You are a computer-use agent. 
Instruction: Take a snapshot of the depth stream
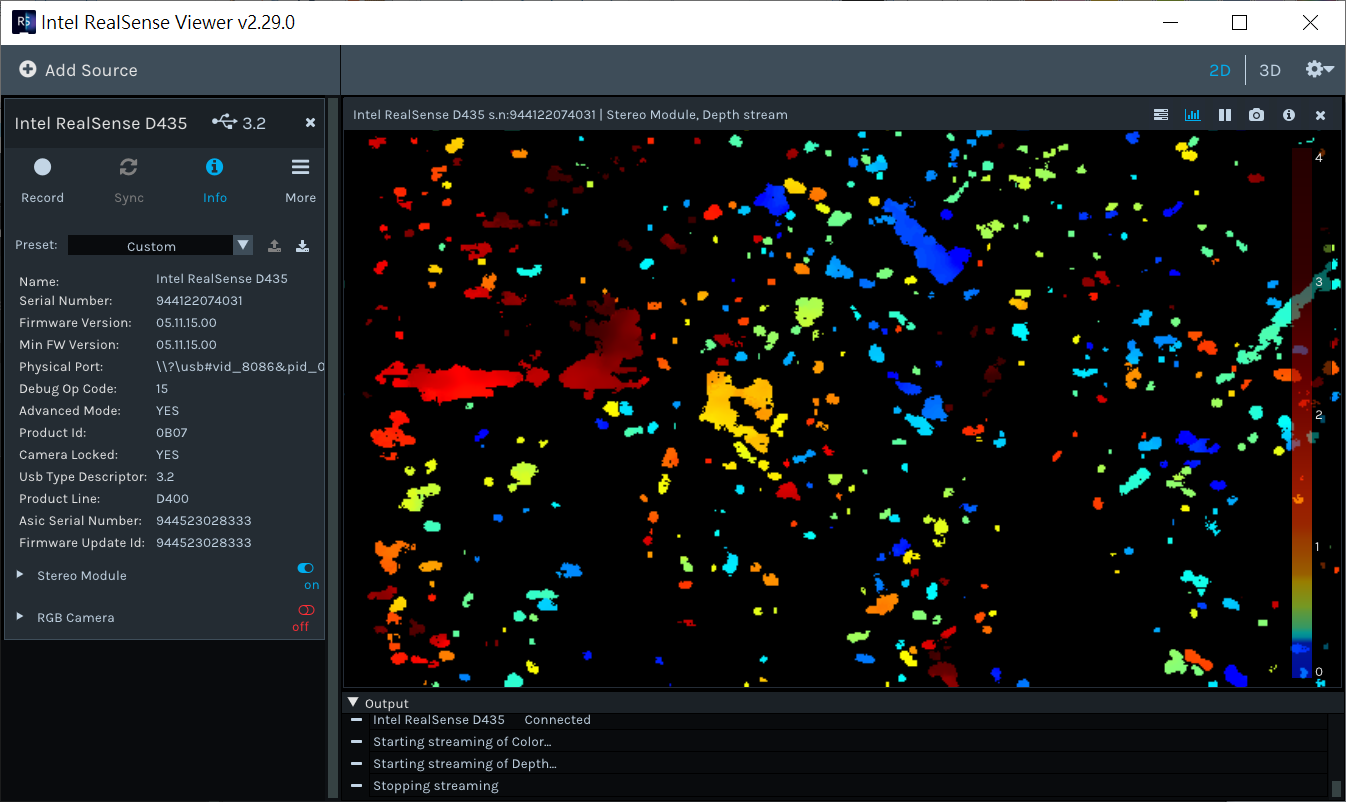click(1256, 114)
